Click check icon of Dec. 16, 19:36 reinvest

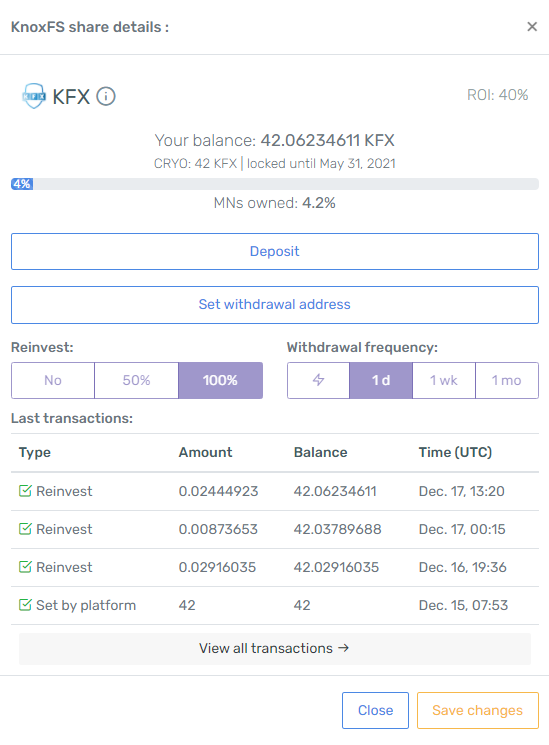(25, 567)
